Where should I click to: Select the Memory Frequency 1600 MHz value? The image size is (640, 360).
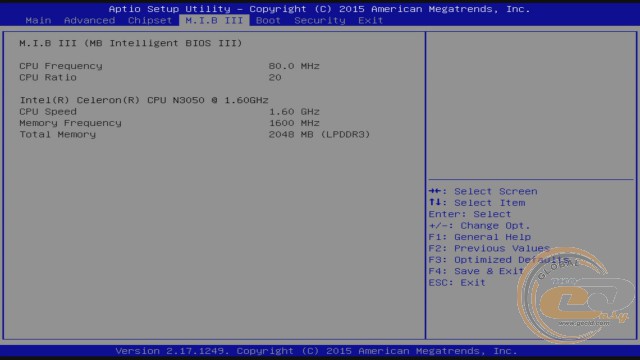(x=294, y=123)
